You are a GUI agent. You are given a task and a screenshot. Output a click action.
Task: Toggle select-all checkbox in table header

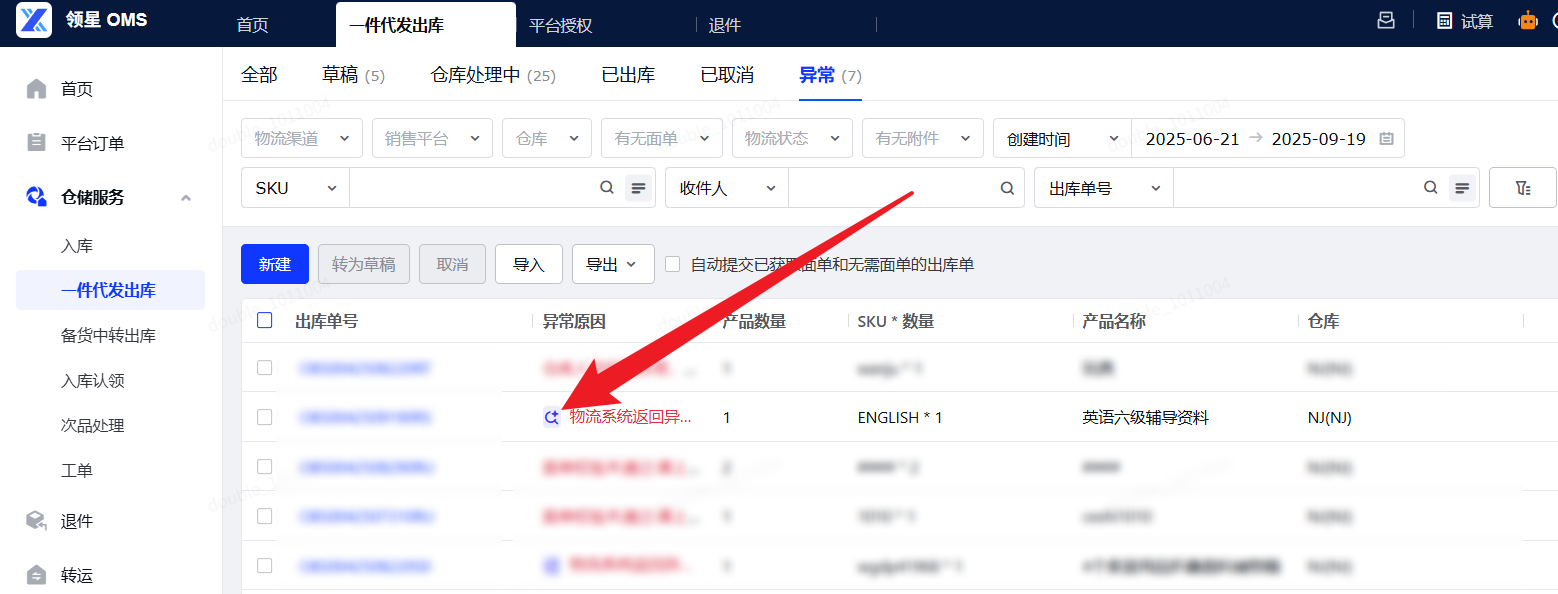(x=265, y=321)
